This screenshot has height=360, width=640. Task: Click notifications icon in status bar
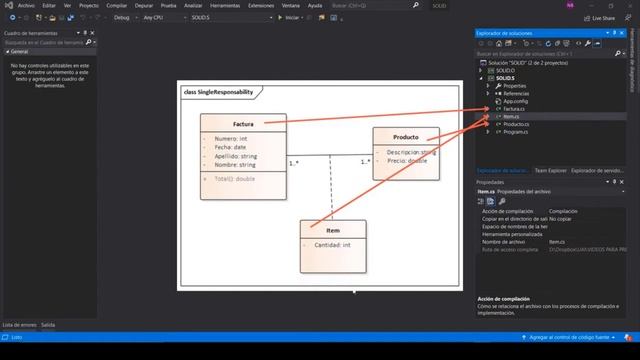[x=628, y=337]
